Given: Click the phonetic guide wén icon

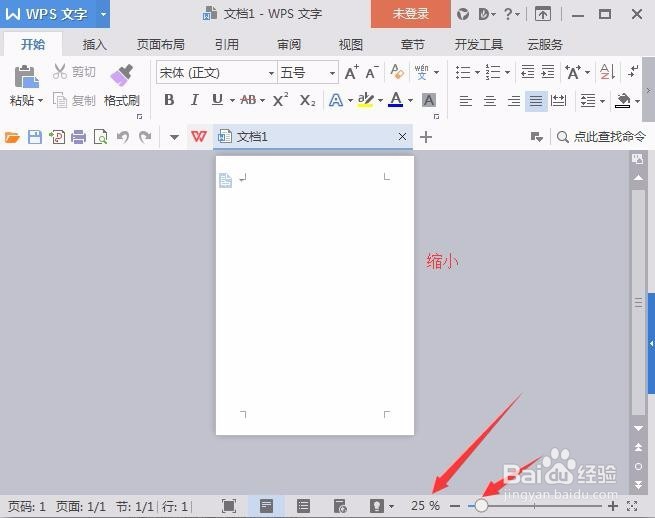Looking at the screenshot, I should tap(421, 72).
